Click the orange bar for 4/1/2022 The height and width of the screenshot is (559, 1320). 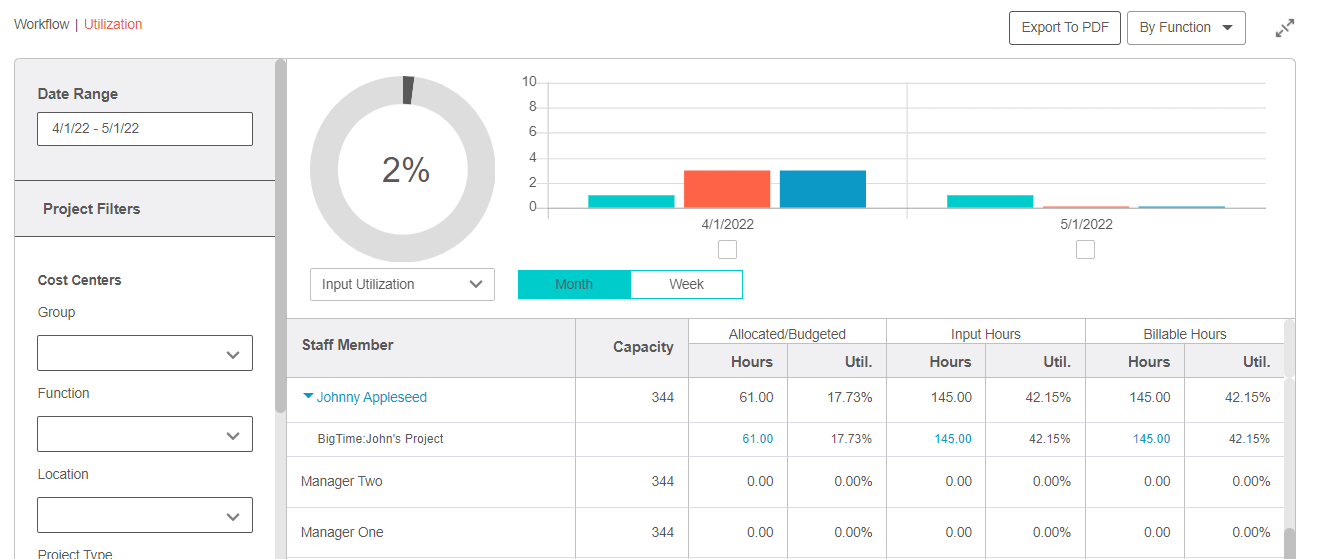click(x=727, y=189)
